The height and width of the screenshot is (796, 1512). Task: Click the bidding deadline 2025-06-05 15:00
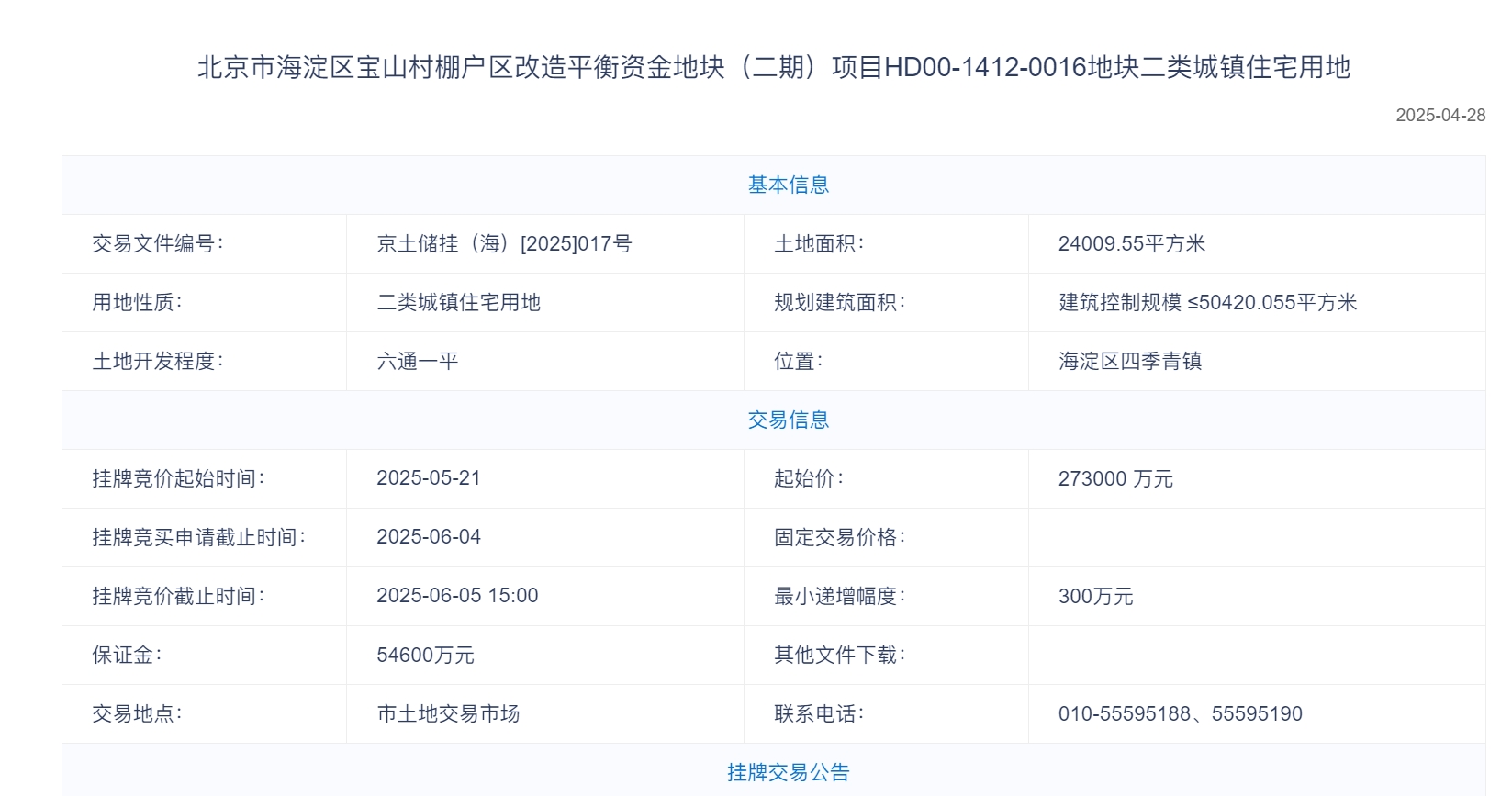pos(457,596)
